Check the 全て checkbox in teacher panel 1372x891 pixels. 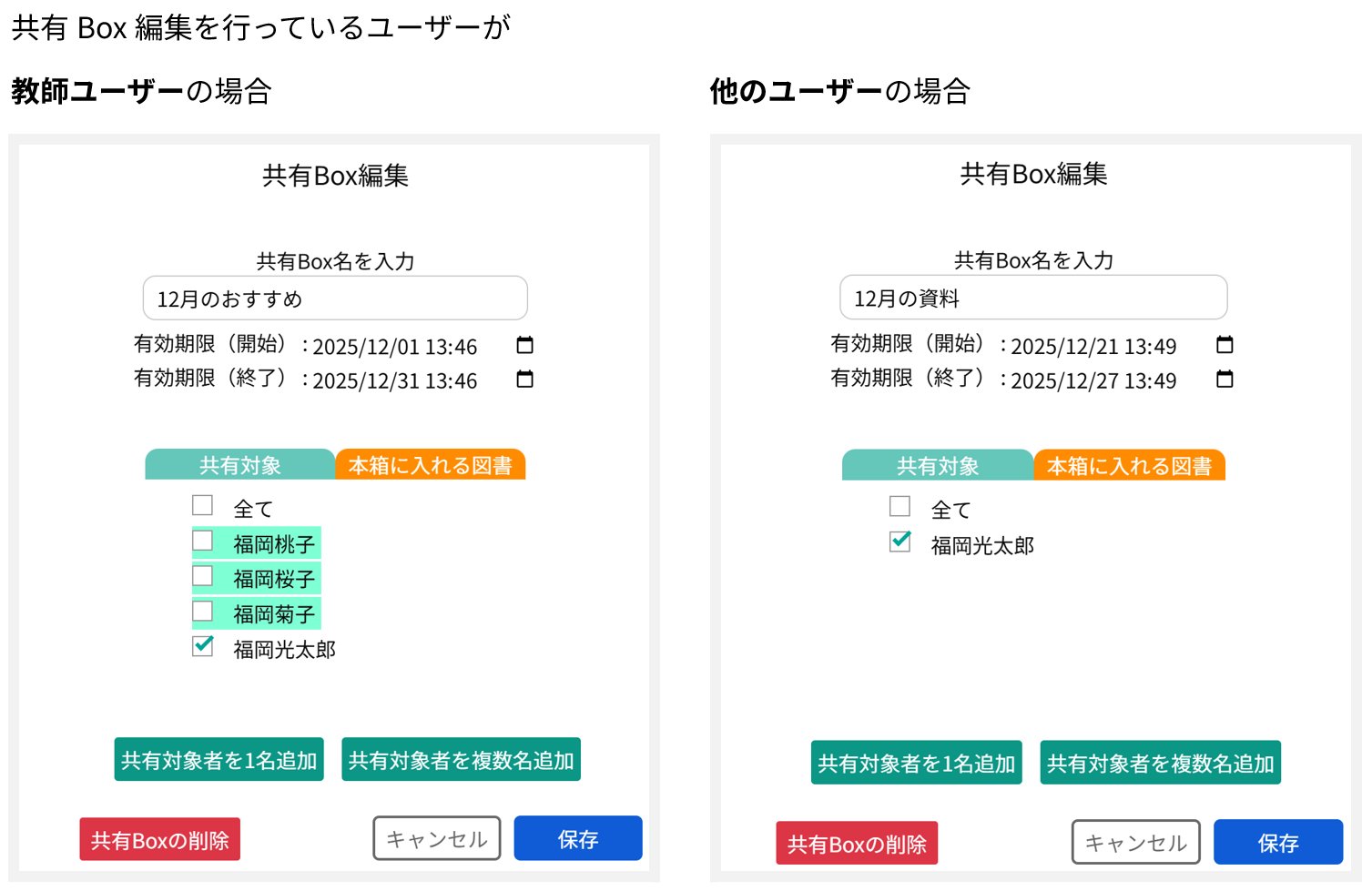203,505
